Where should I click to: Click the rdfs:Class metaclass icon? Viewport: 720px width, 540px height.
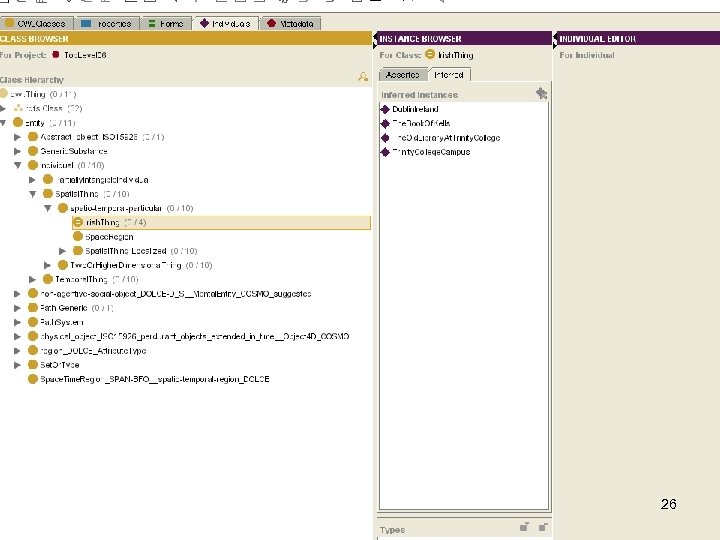[x=18, y=108]
